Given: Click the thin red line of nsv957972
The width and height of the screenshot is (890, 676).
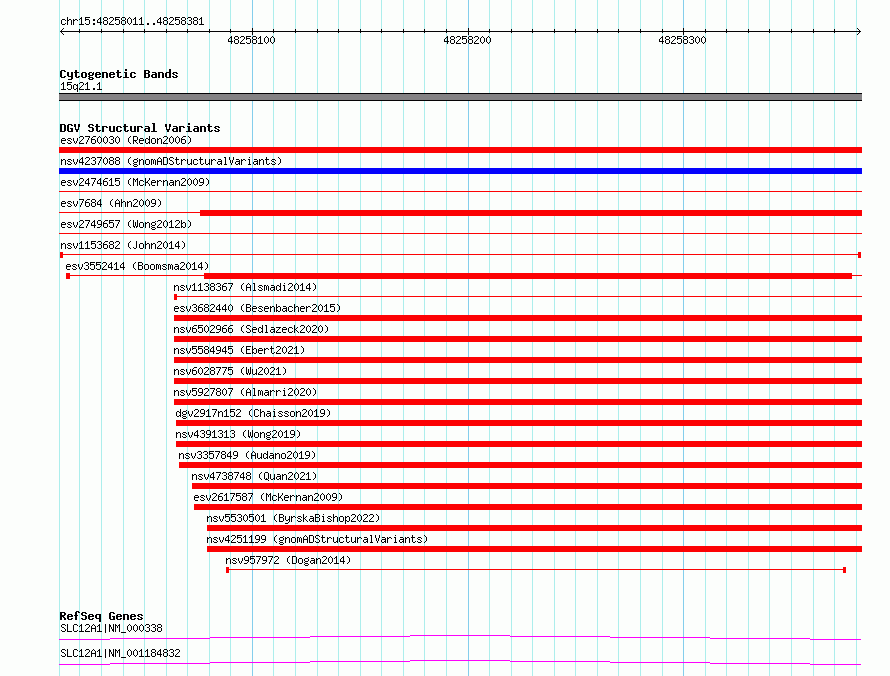Looking at the screenshot, I should point(536,569).
